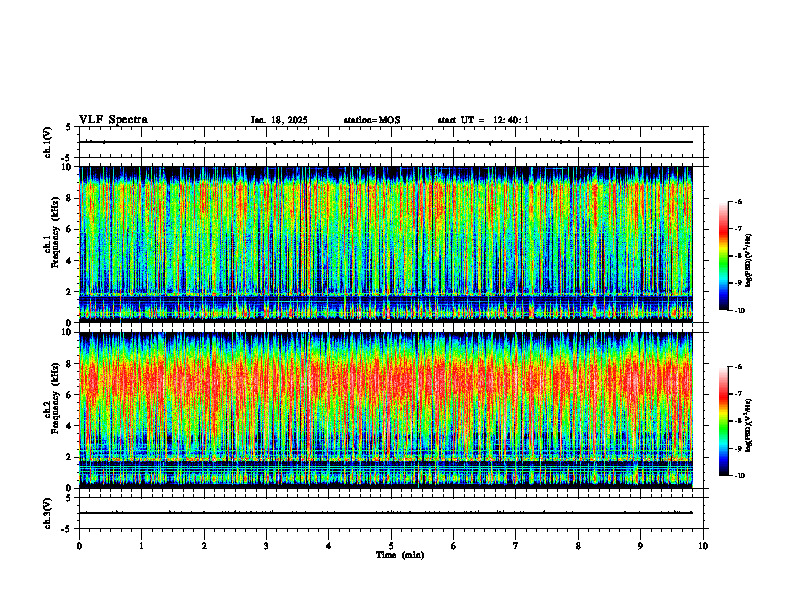Click the "Time (min)" x-axis label
This screenshot has height=612, width=792.
click(400, 555)
